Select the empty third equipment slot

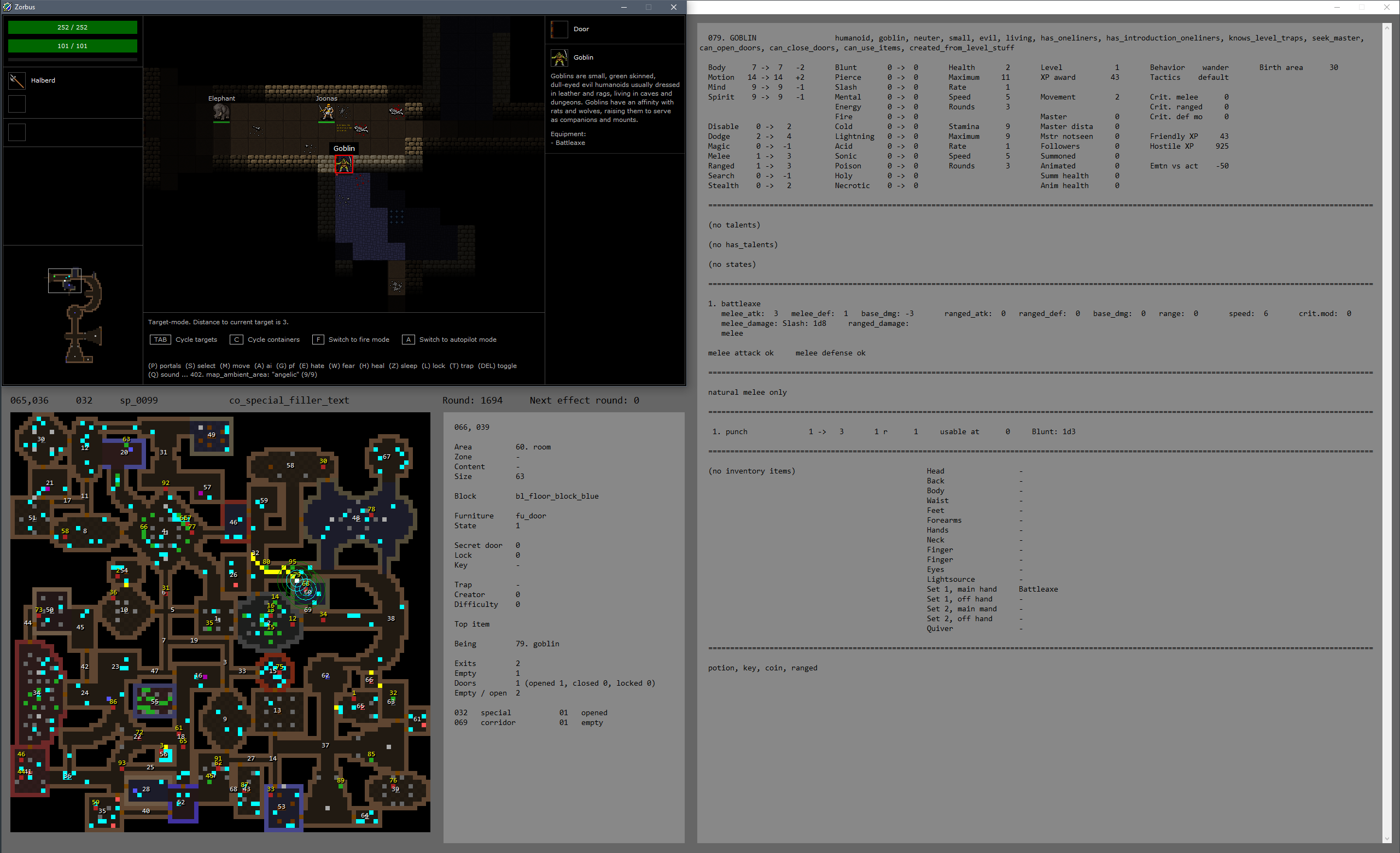(x=17, y=132)
